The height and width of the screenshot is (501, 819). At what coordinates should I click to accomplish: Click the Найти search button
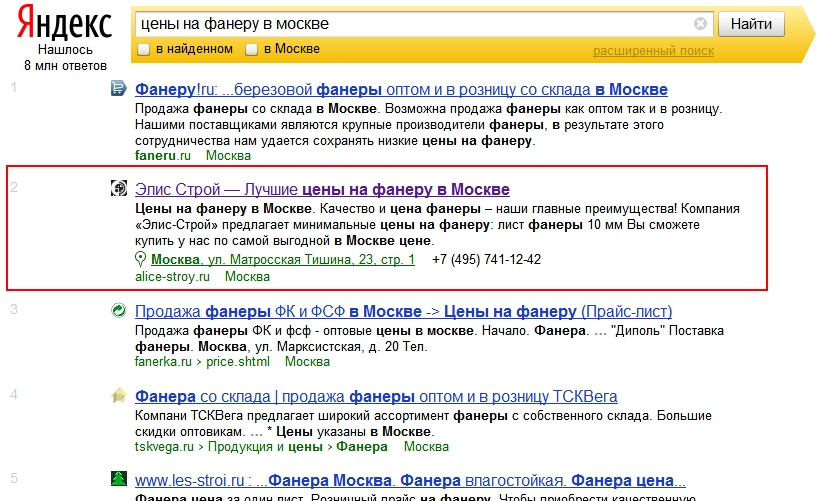tap(751, 24)
